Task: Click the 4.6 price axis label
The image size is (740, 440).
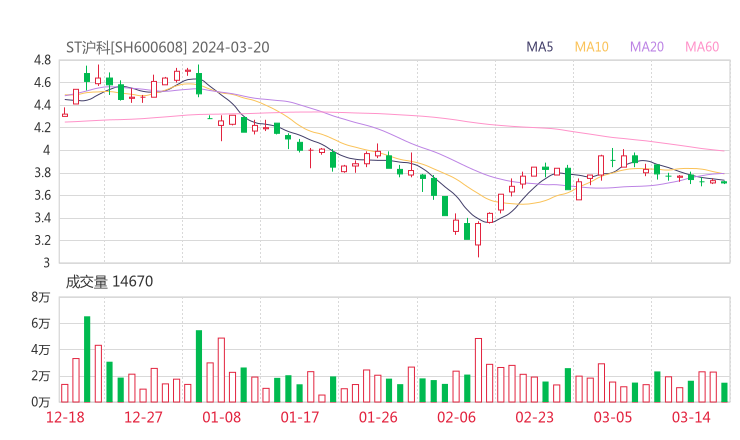Action: [x=42, y=83]
